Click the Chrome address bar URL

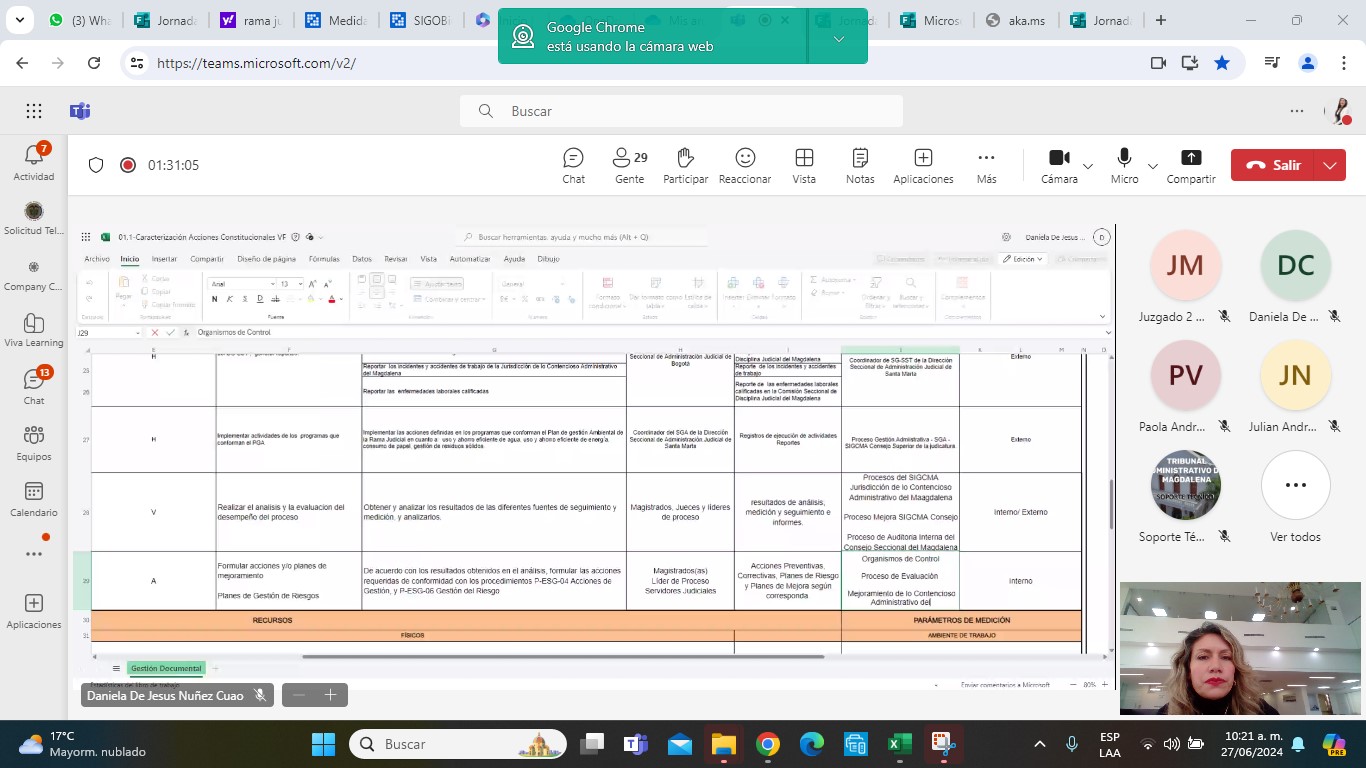coord(256,63)
